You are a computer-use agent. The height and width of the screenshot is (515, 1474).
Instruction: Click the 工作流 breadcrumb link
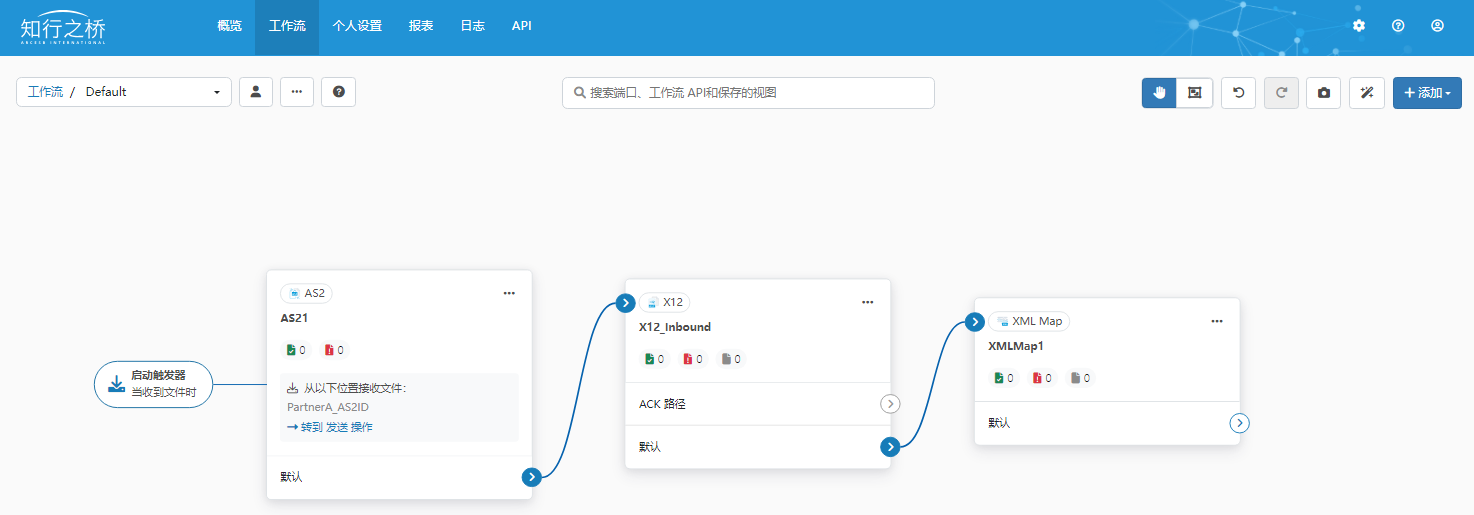click(x=45, y=92)
